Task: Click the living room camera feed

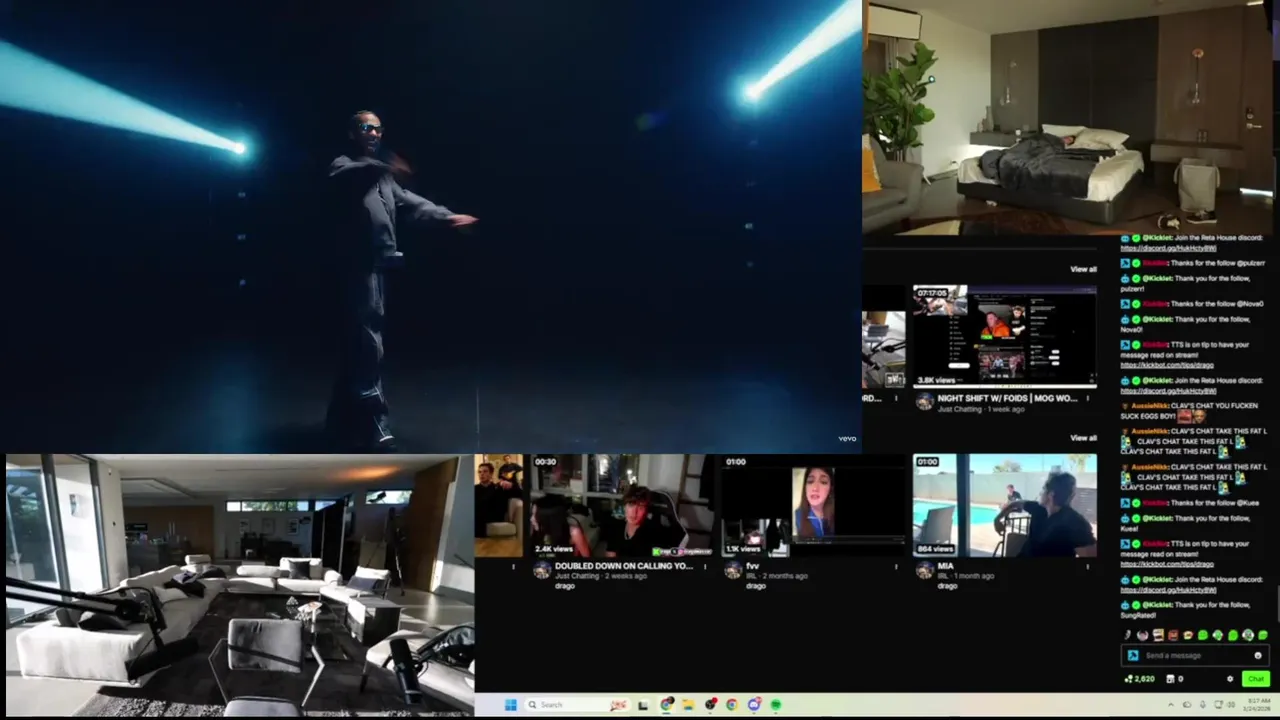Action: coord(240,585)
